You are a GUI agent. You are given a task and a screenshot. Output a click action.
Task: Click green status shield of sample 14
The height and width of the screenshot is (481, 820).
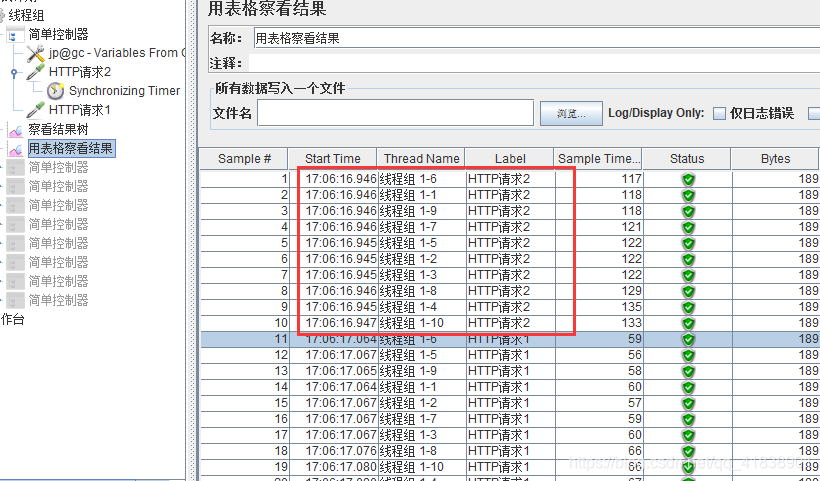pyautogui.click(x=688, y=387)
